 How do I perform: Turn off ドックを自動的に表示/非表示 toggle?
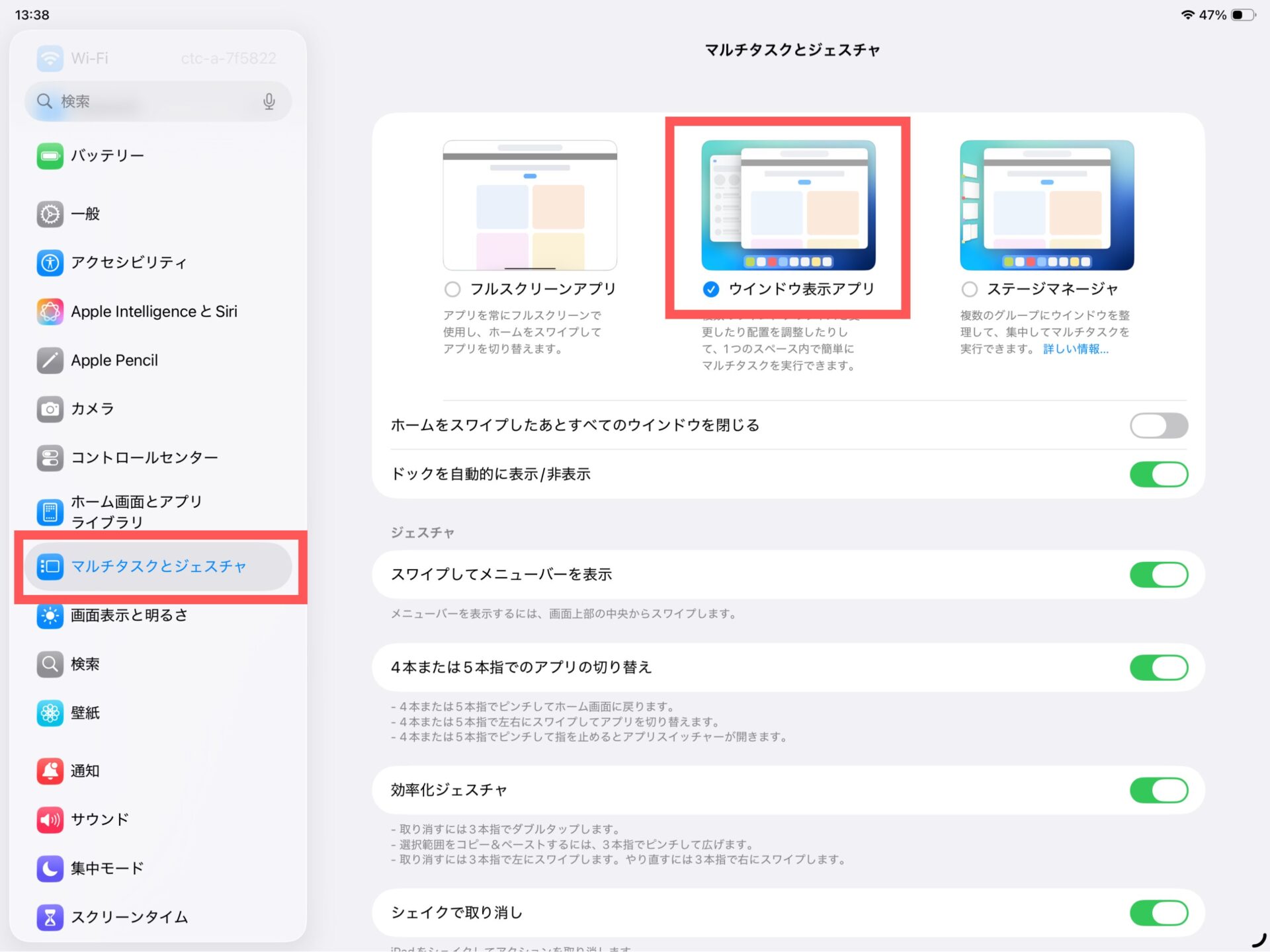click(x=1158, y=474)
